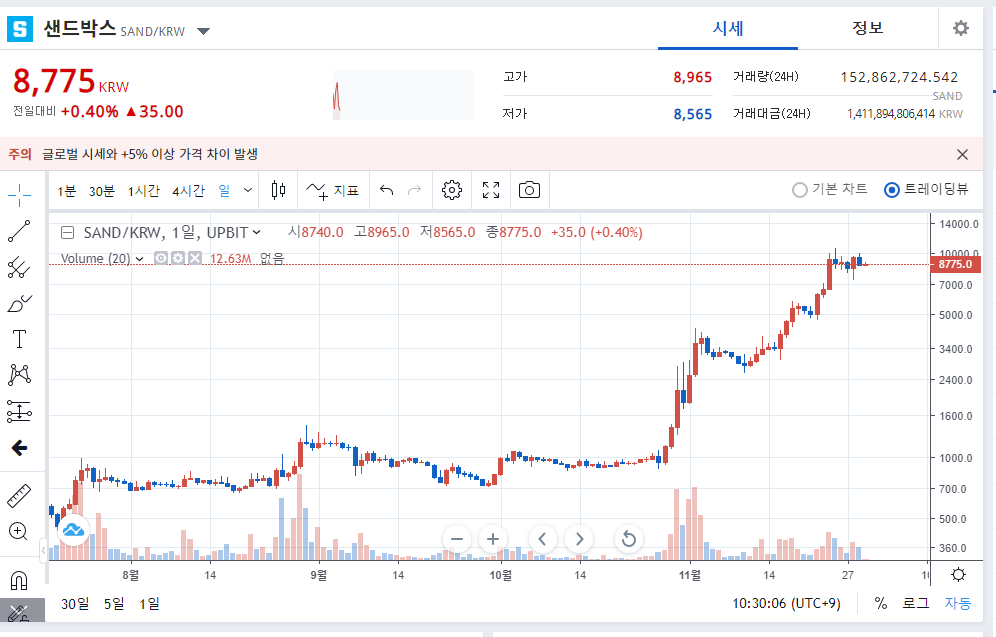
Task: Open the prediction and measurement tools
Action: (x=19, y=412)
